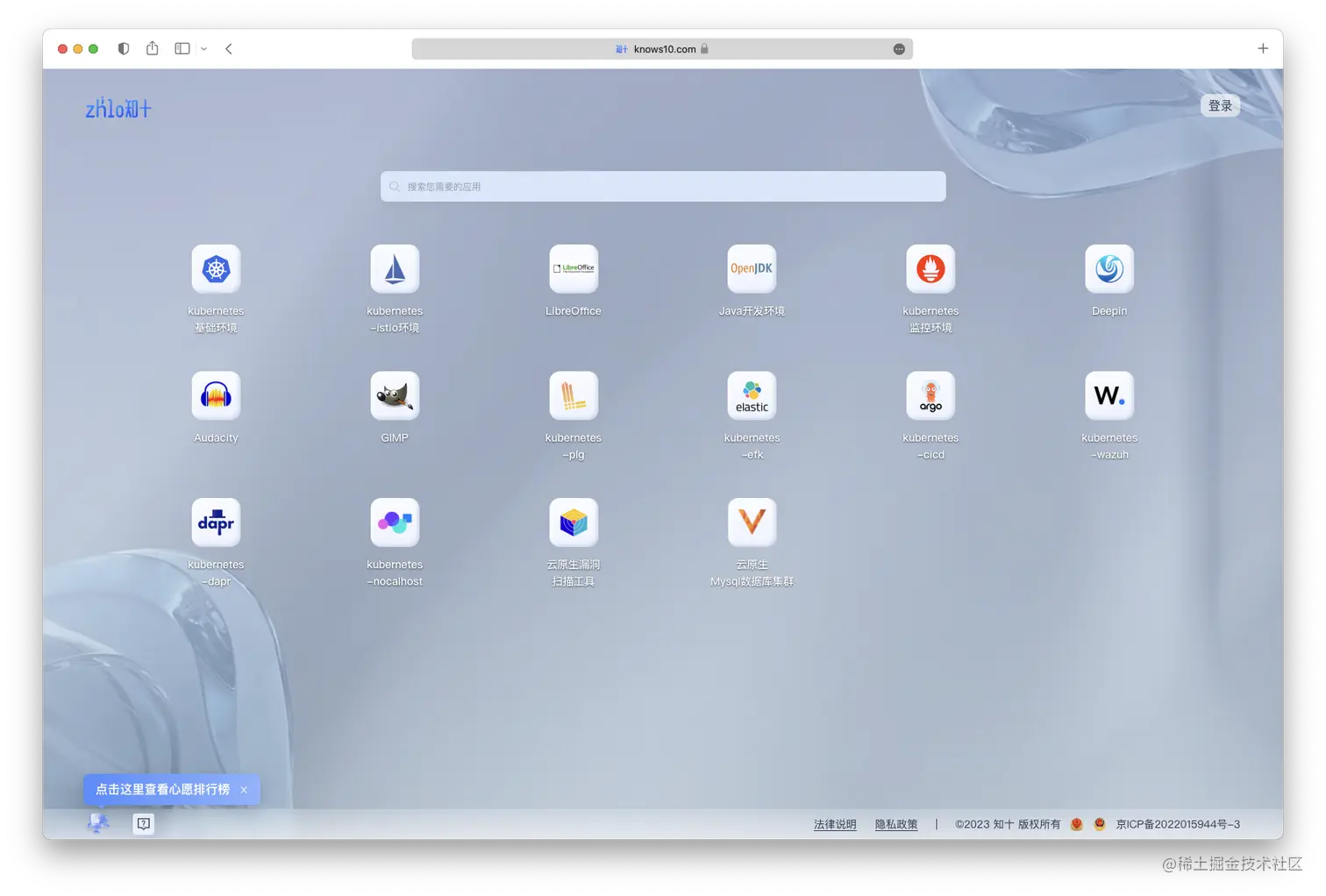The width and height of the screenshot is (1326, 896).
Task: Click the Java开发环境 text label
Action: coord(752,311)
